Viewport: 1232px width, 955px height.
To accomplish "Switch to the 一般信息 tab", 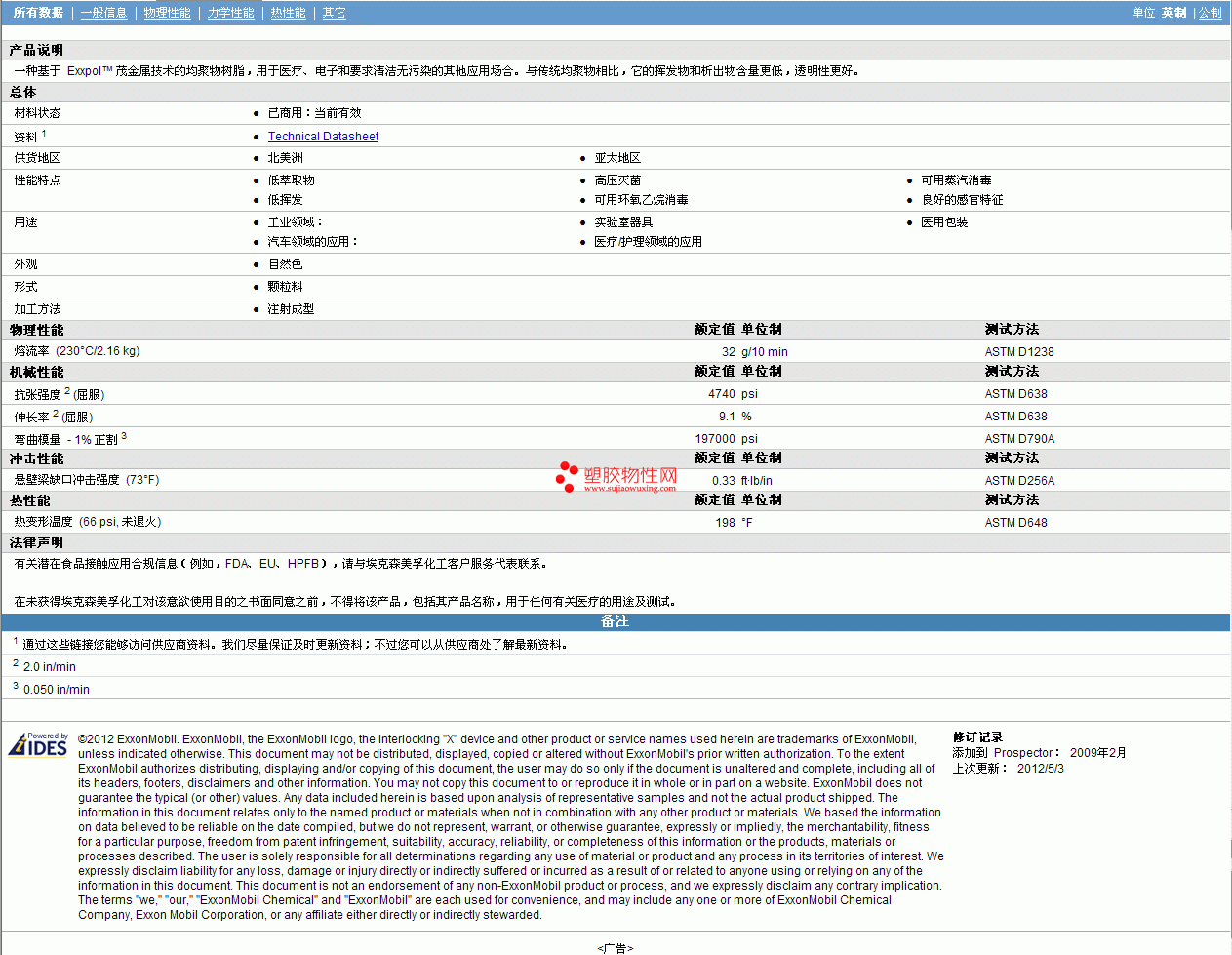I will 103,13.
